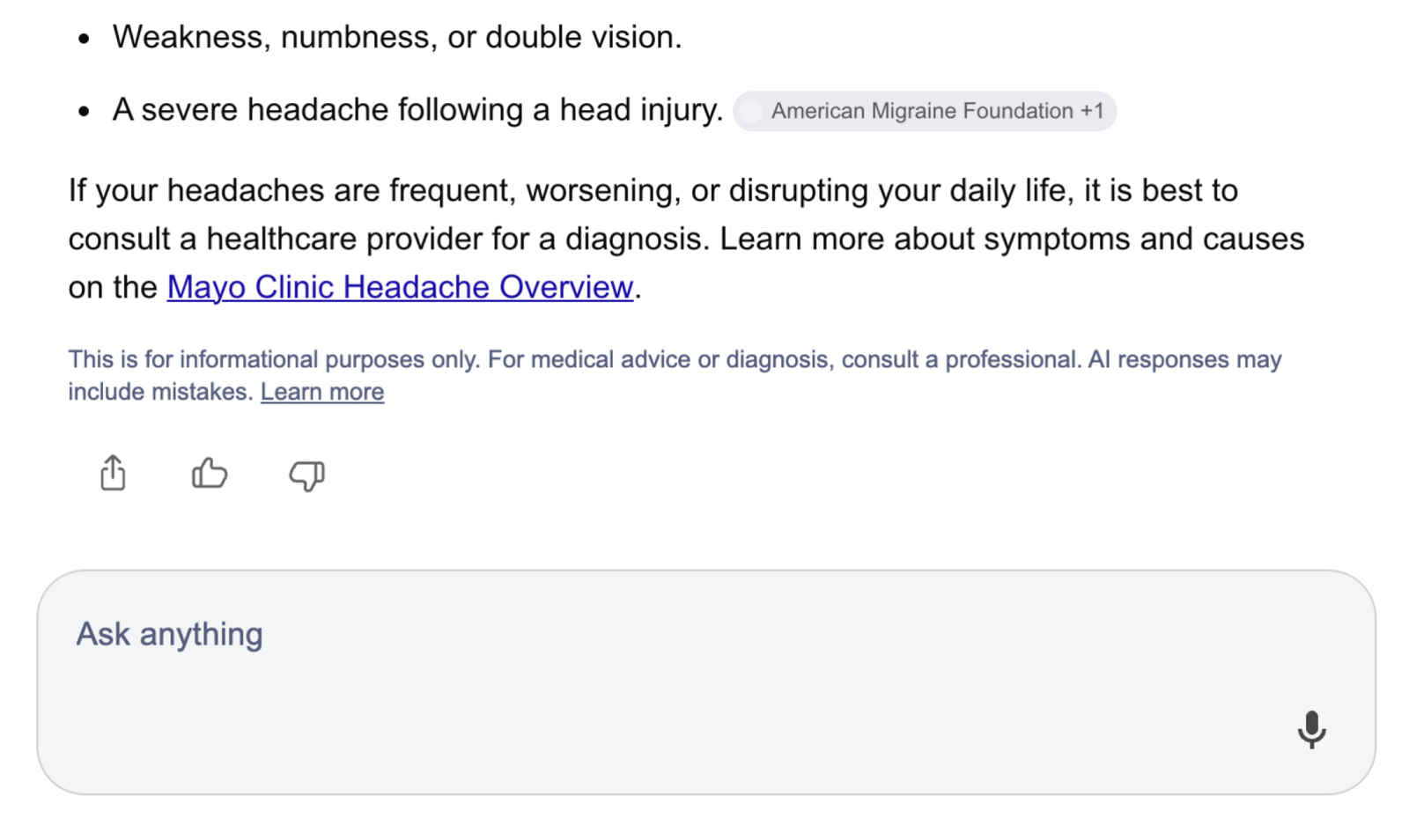Screen dimensions: 1409x840
Task: Click the paragraph starting If your headaches are frequent
Action: tap(686, 239)
